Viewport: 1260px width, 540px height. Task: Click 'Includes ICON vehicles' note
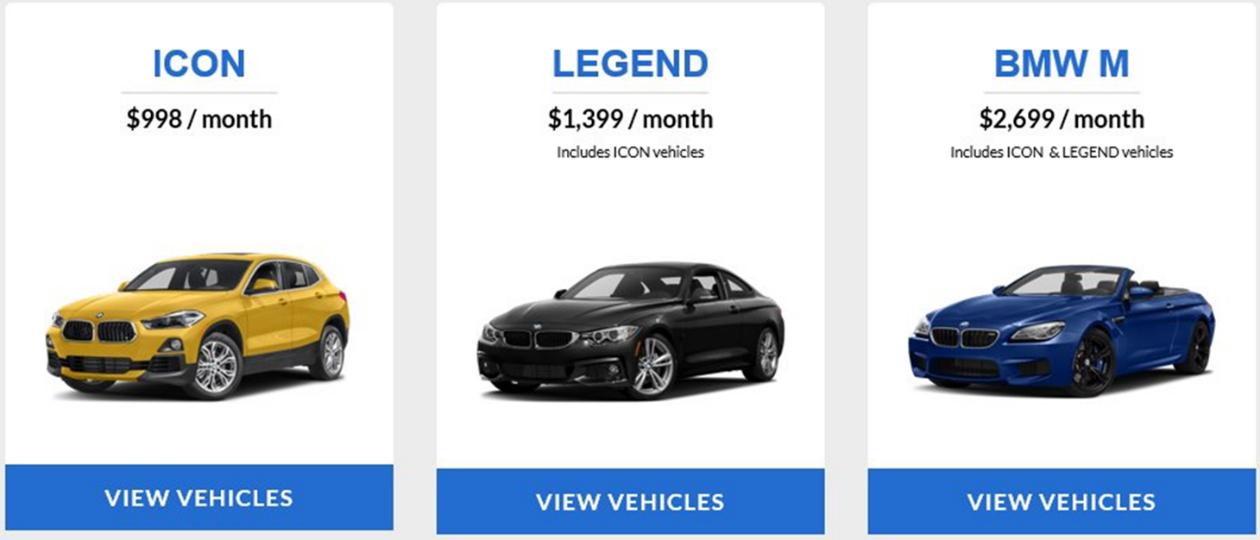pyautogui.click(x=630, y=152)
